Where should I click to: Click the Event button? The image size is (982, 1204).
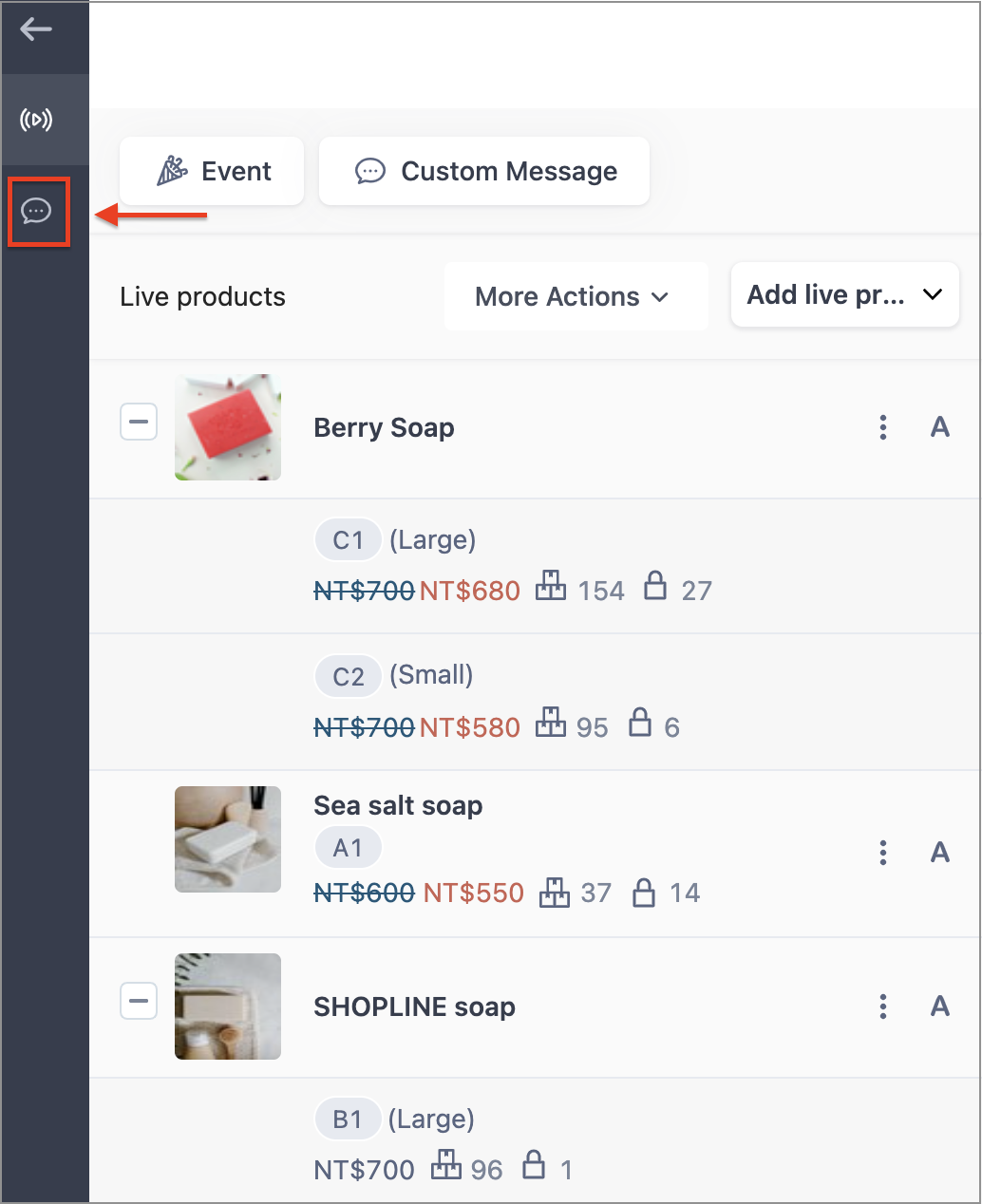213,171
